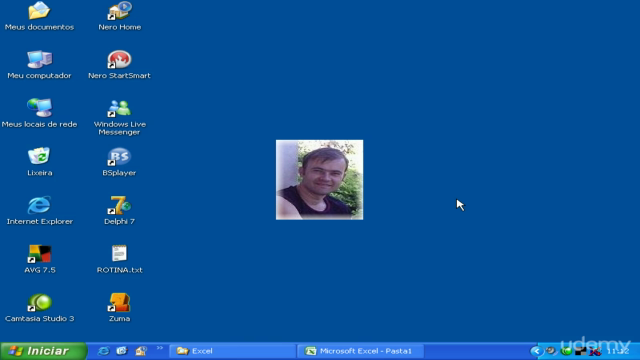Select the Windows Live Messenger shortcut
Image resolution: width=640 pixels, height=360 pixels.
119,108
